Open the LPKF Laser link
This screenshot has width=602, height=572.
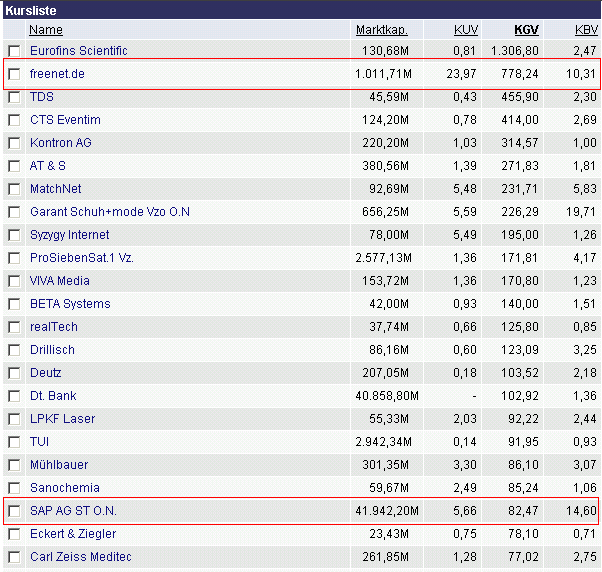62,419
